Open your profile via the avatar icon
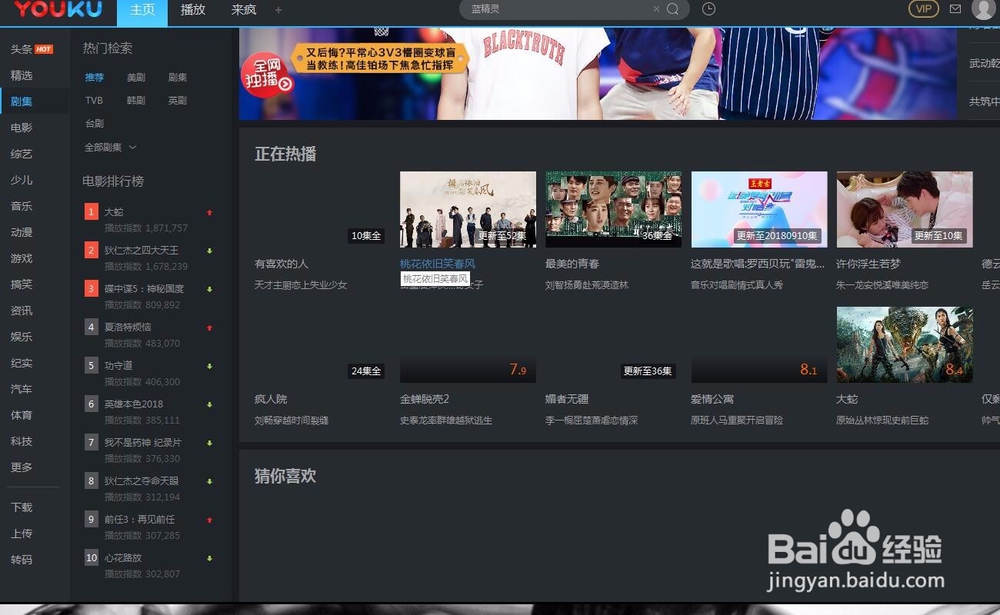Viewport: 1000px width, 615px height. (983, 9)
